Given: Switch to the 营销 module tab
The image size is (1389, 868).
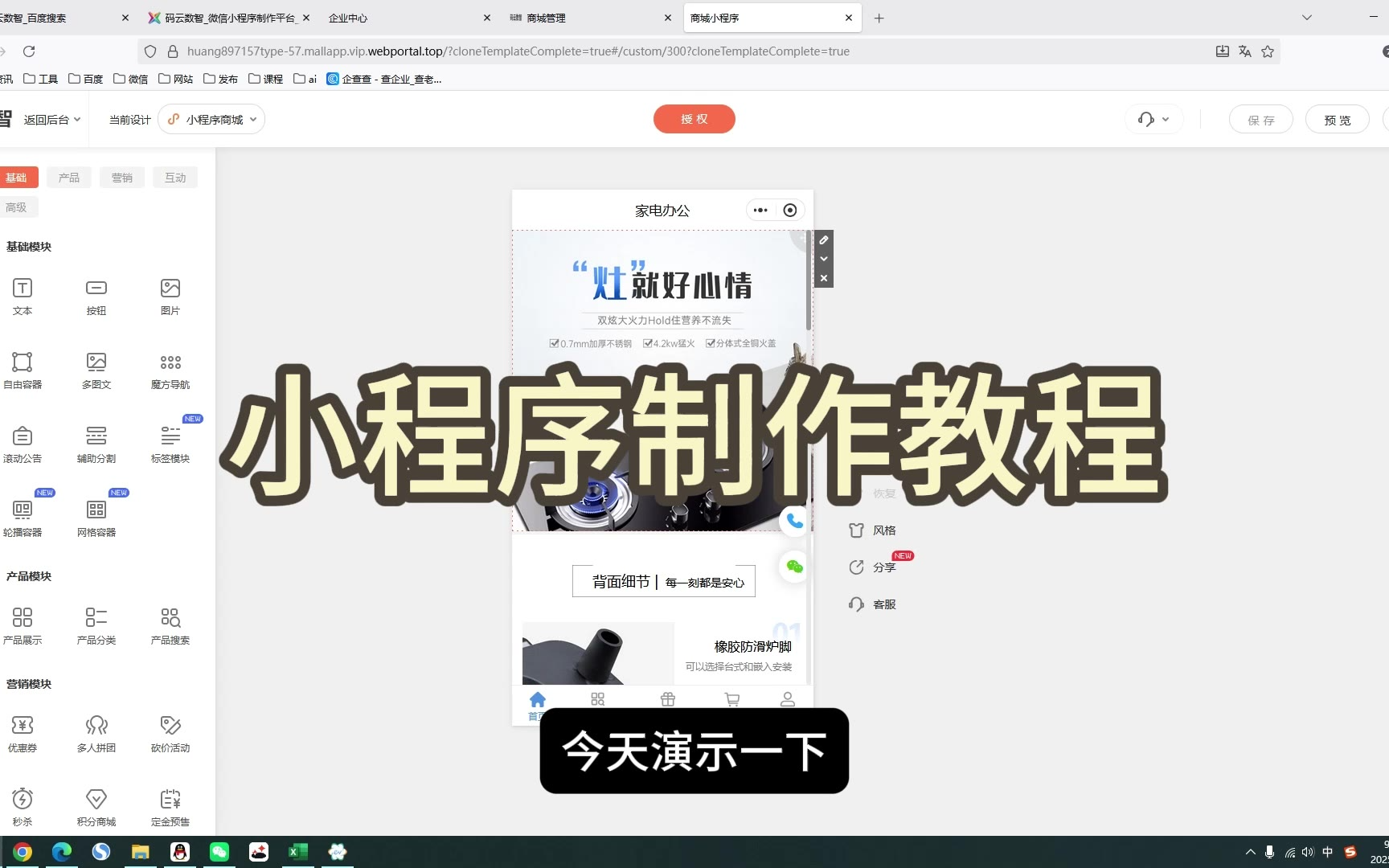Looking at the screenshot, I should point(122,178).
